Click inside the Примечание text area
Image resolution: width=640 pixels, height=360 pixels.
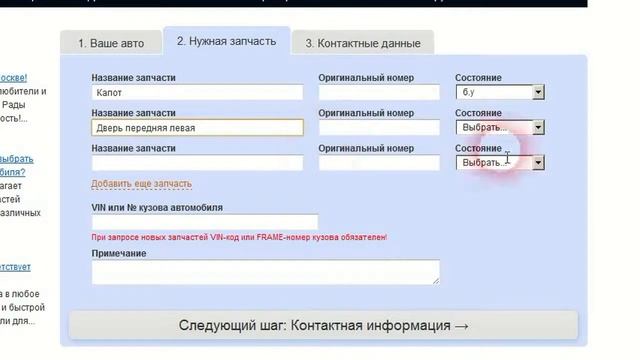click(x=266, y=272)
